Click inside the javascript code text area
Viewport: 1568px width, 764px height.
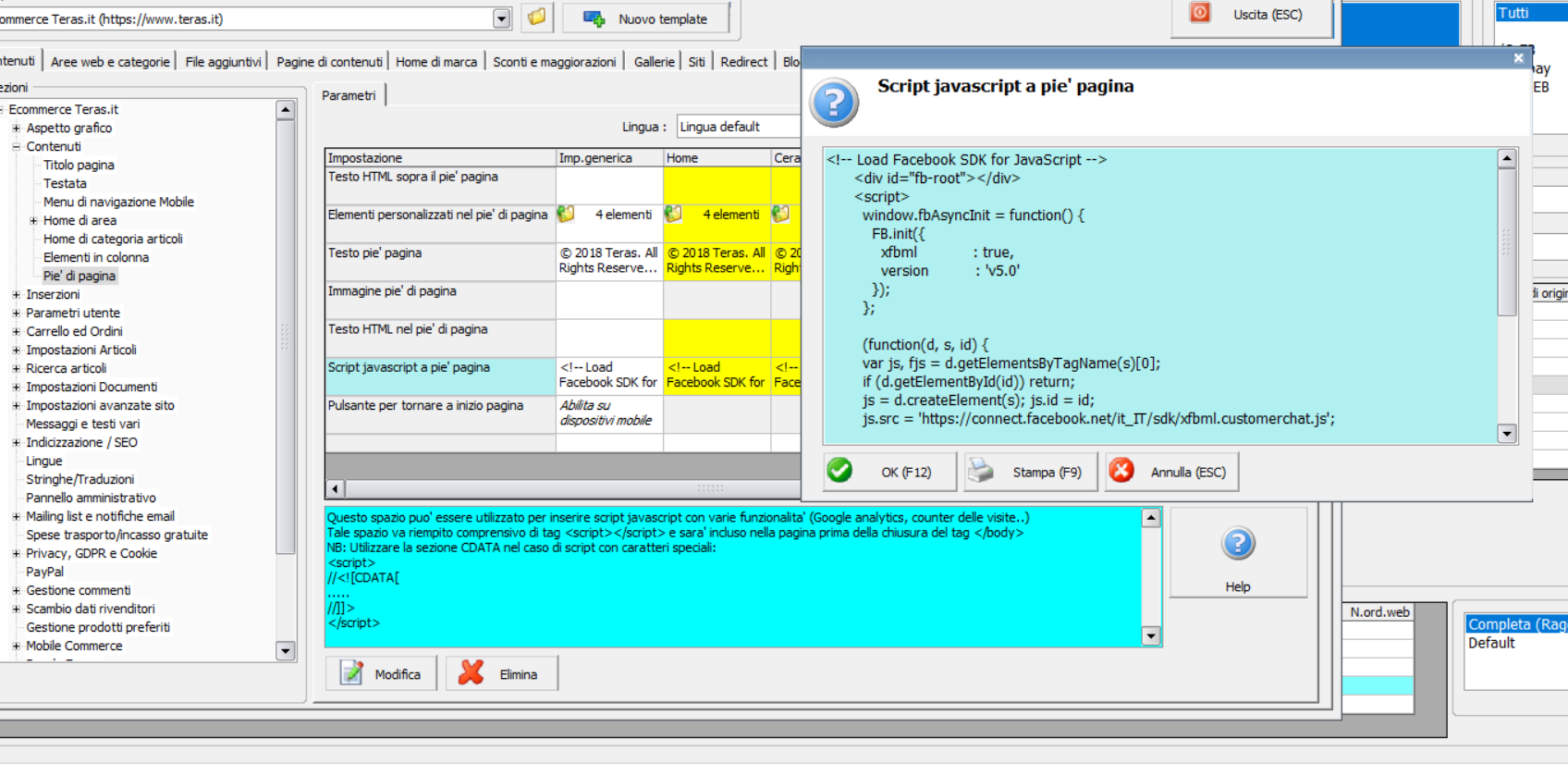point(1160,296)
